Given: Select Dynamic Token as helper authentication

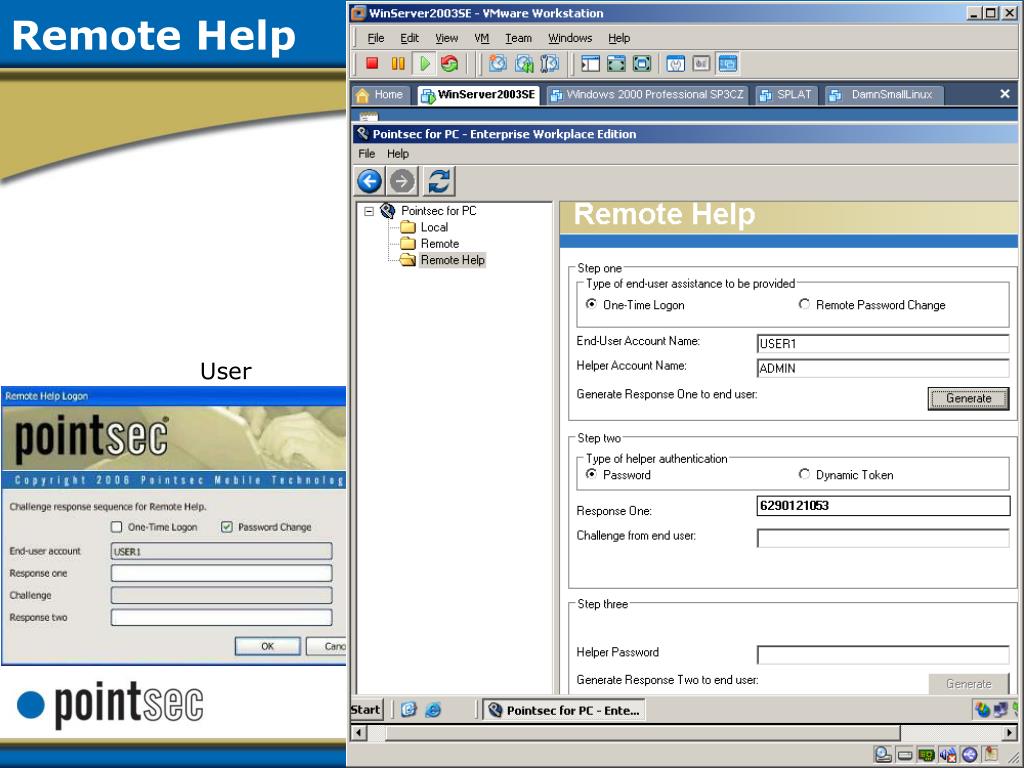Looking at the screenshot, I should coord(805,474).
